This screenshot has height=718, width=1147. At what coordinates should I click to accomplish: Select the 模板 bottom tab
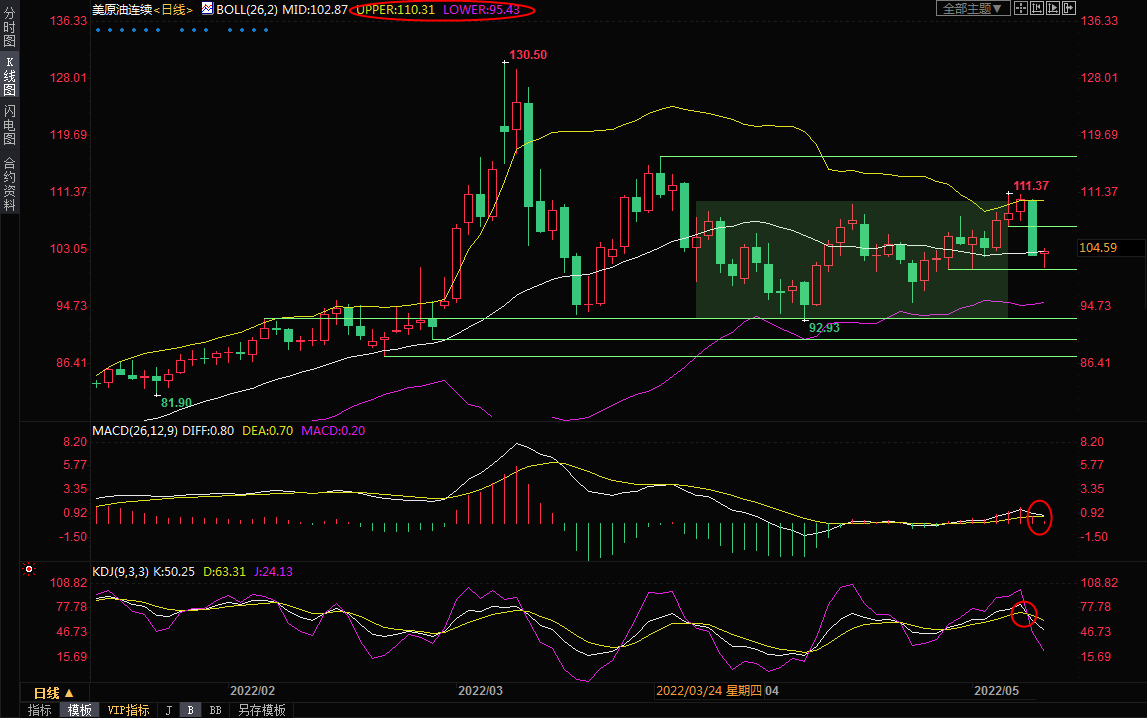80,710
